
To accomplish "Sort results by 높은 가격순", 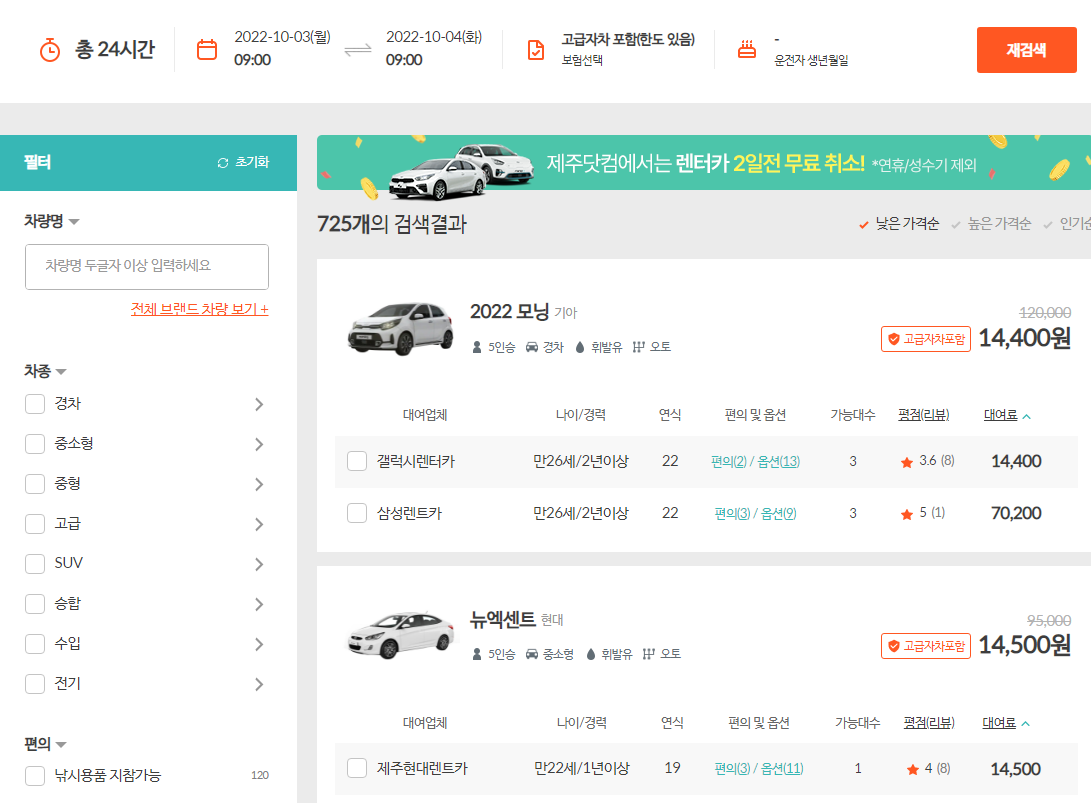I will pyautogui.click(x=999, y=223).
